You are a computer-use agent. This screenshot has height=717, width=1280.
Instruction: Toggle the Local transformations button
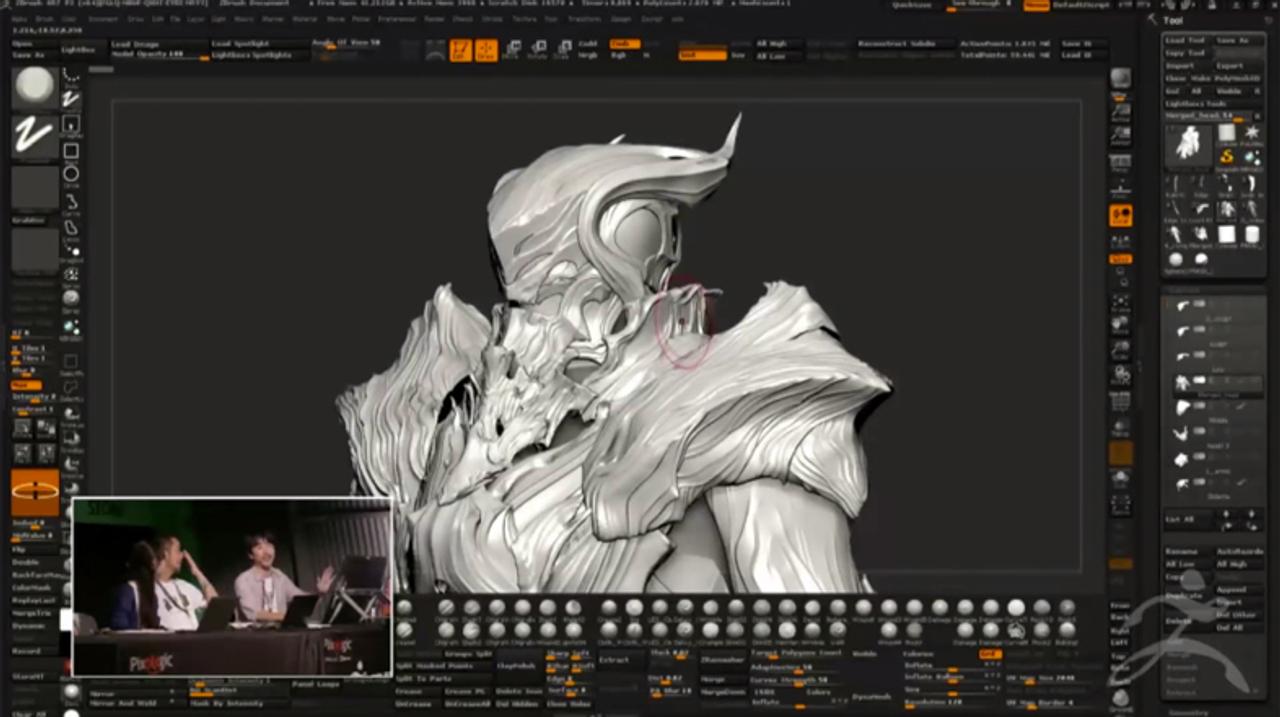tap(1121, 215)
